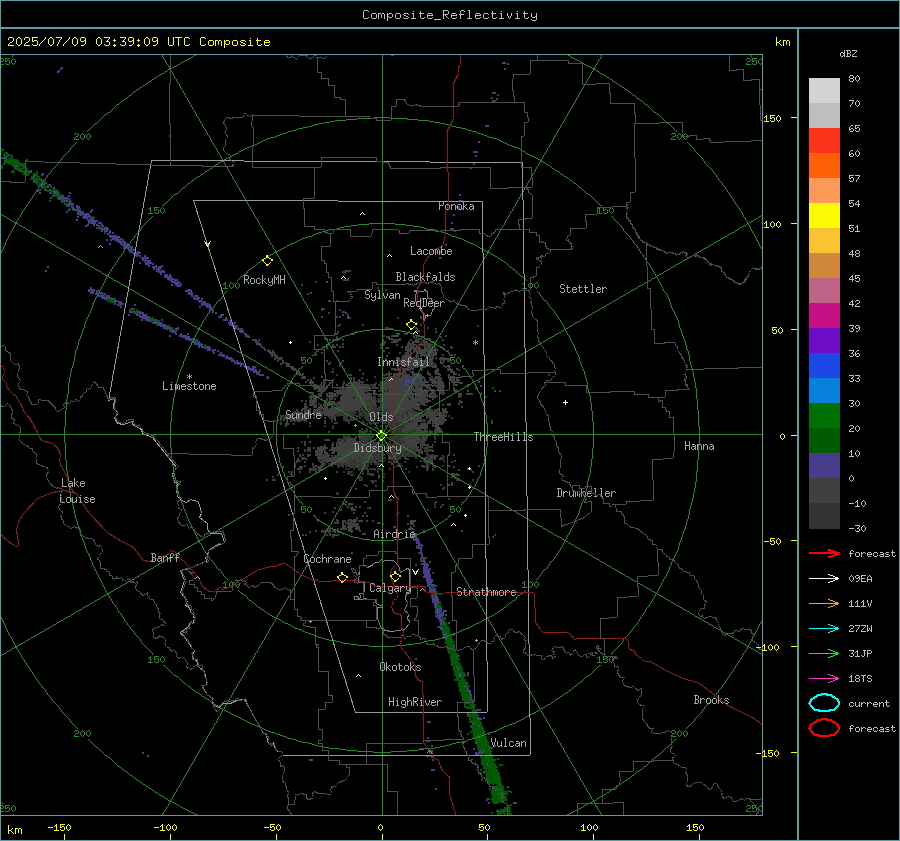Click the yellow diamond marker below Cochrane

(342, 577)
